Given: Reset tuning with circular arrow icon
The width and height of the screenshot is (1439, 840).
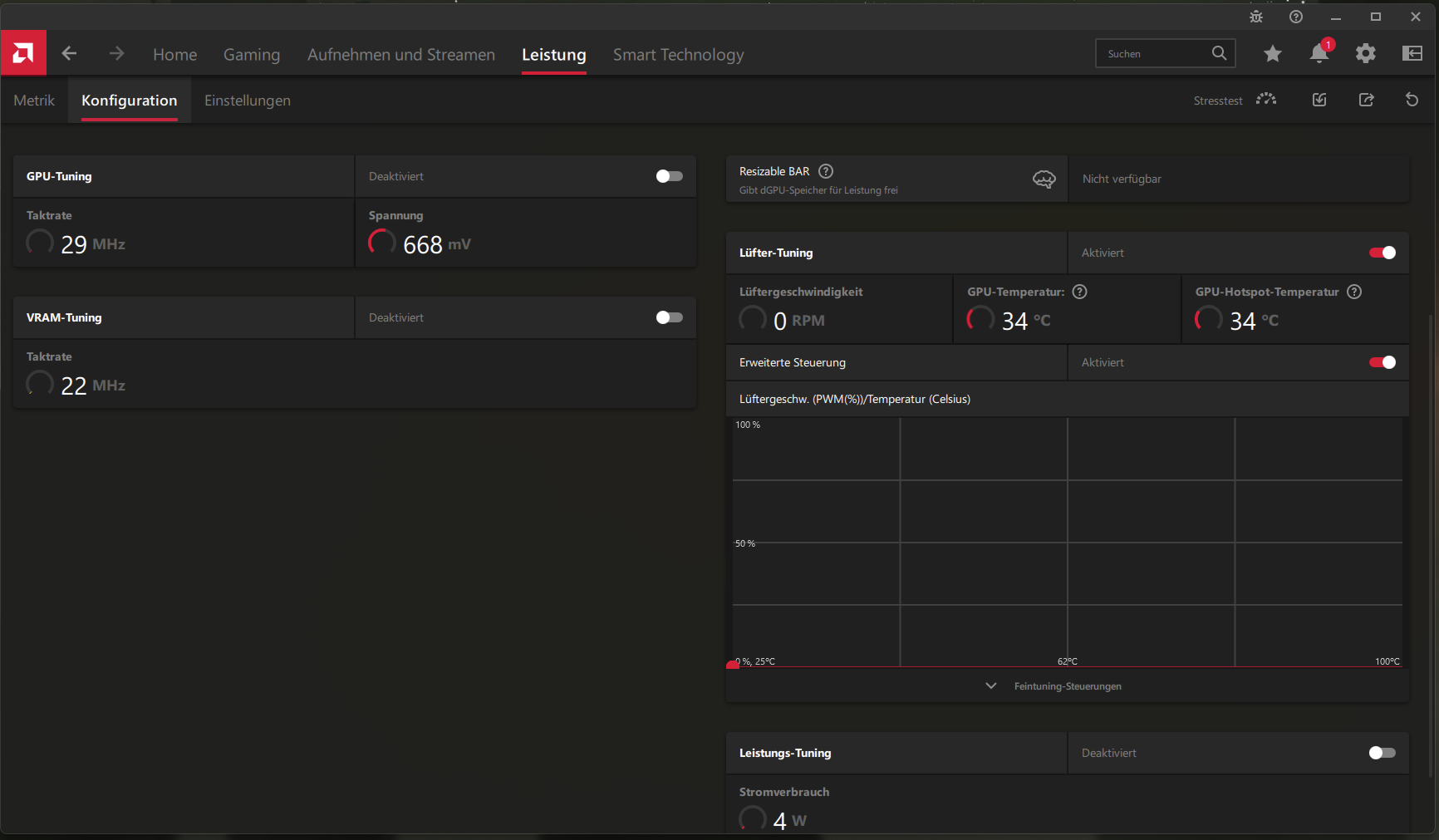Looking at the screenshot, I should click(1412, 100).
